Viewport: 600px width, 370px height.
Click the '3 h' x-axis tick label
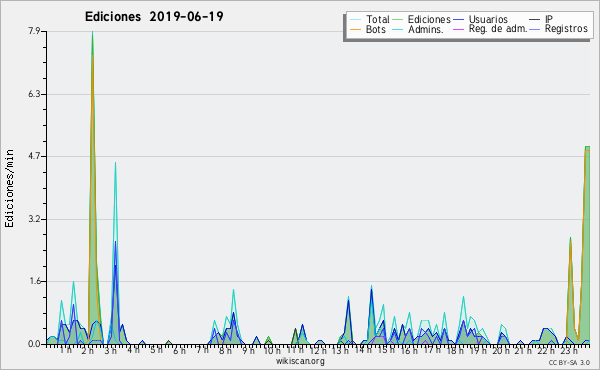pos(111,350)
